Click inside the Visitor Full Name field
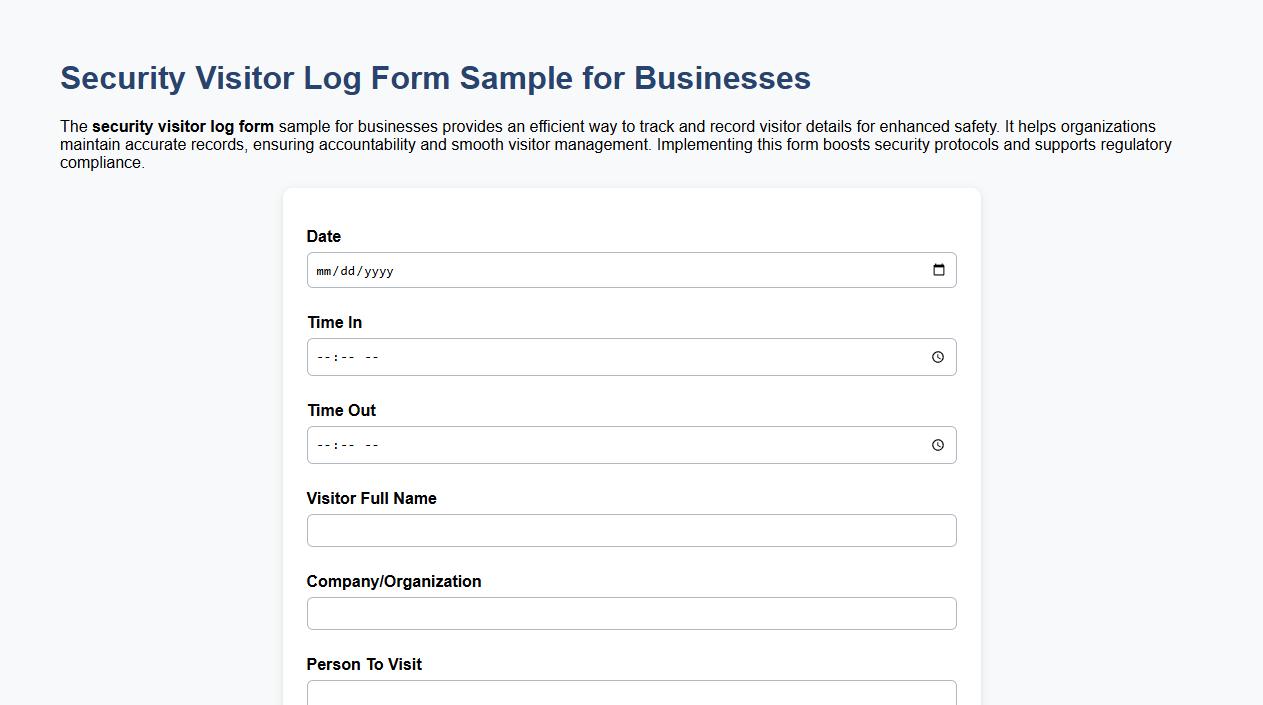Viewport: 1263px width, 705px height. pos(631,530)
